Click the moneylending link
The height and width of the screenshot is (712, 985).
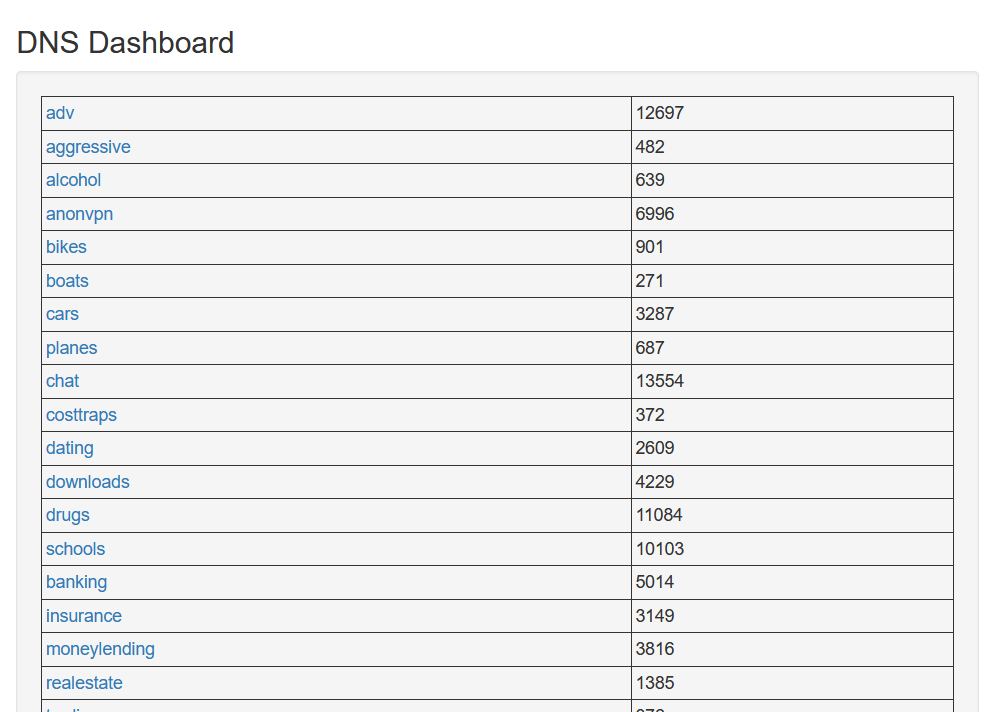tap(100, 649)
